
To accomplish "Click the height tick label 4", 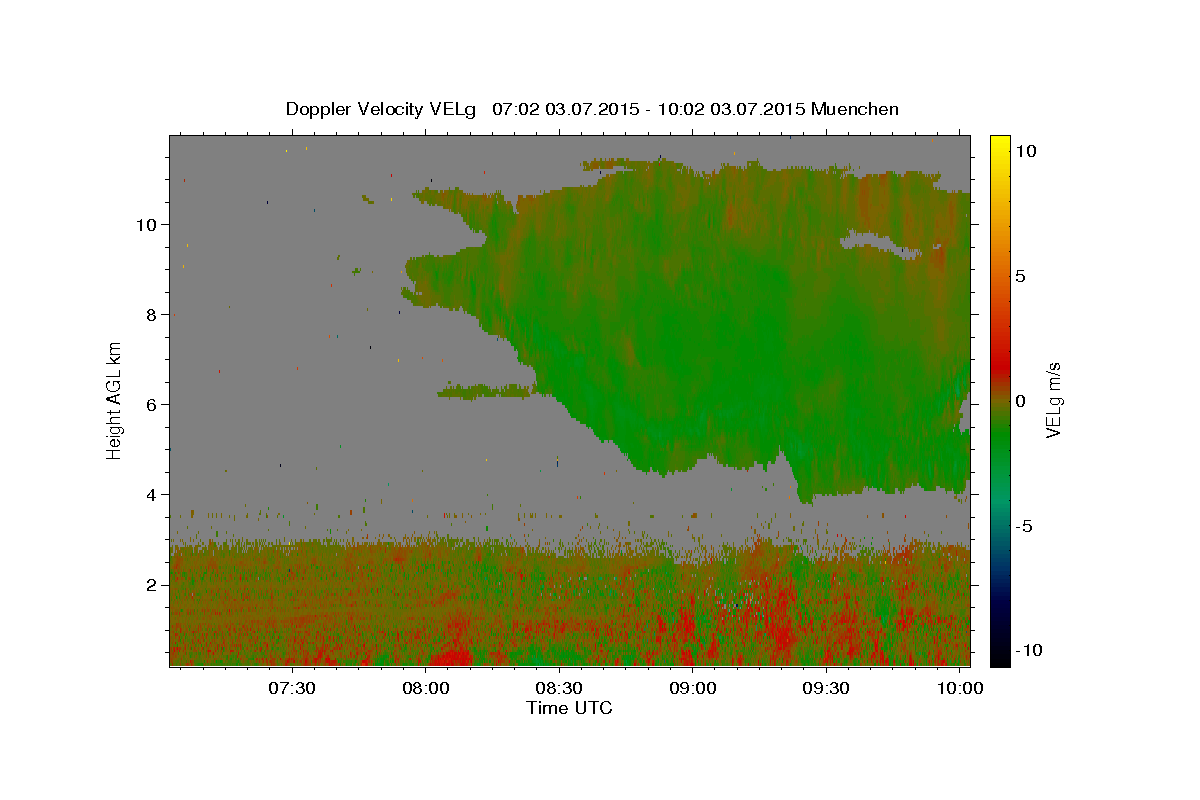I will 151,494.
